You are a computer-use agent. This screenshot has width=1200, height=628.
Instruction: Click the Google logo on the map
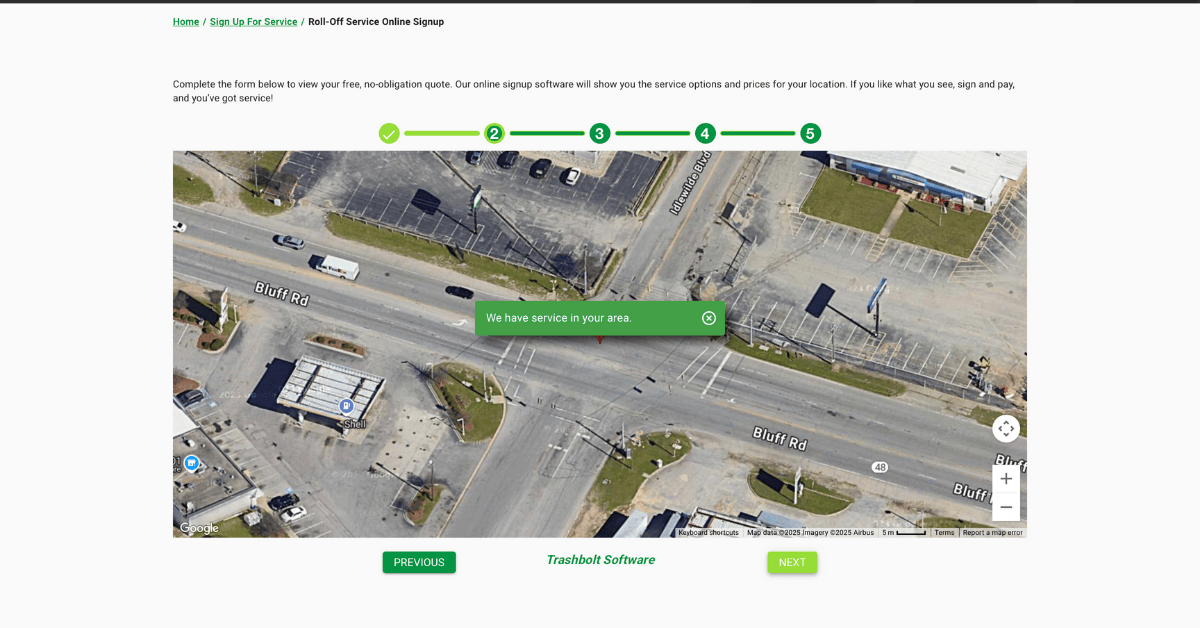pos(197,527)
